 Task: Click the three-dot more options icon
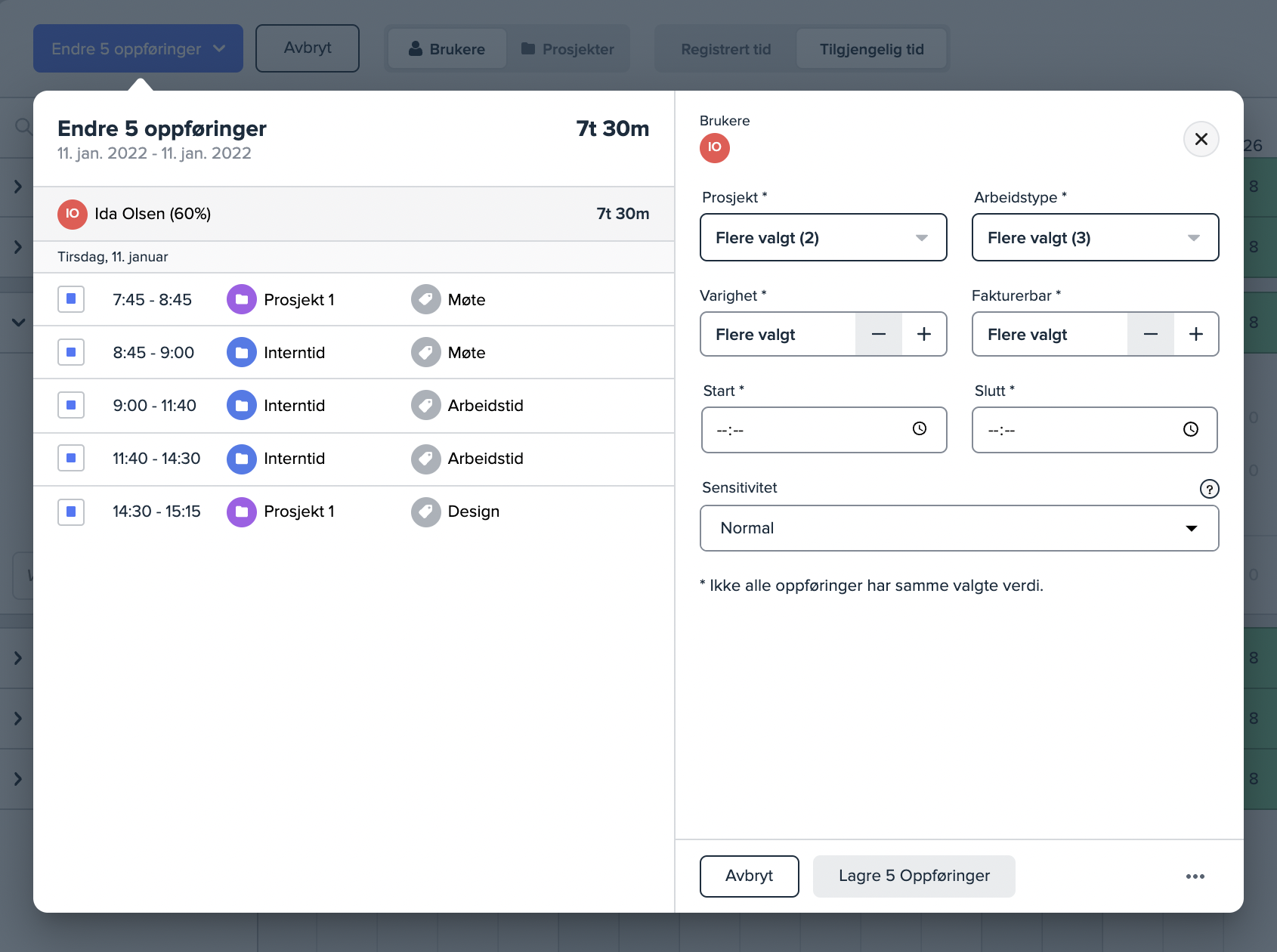(1195, 876)
